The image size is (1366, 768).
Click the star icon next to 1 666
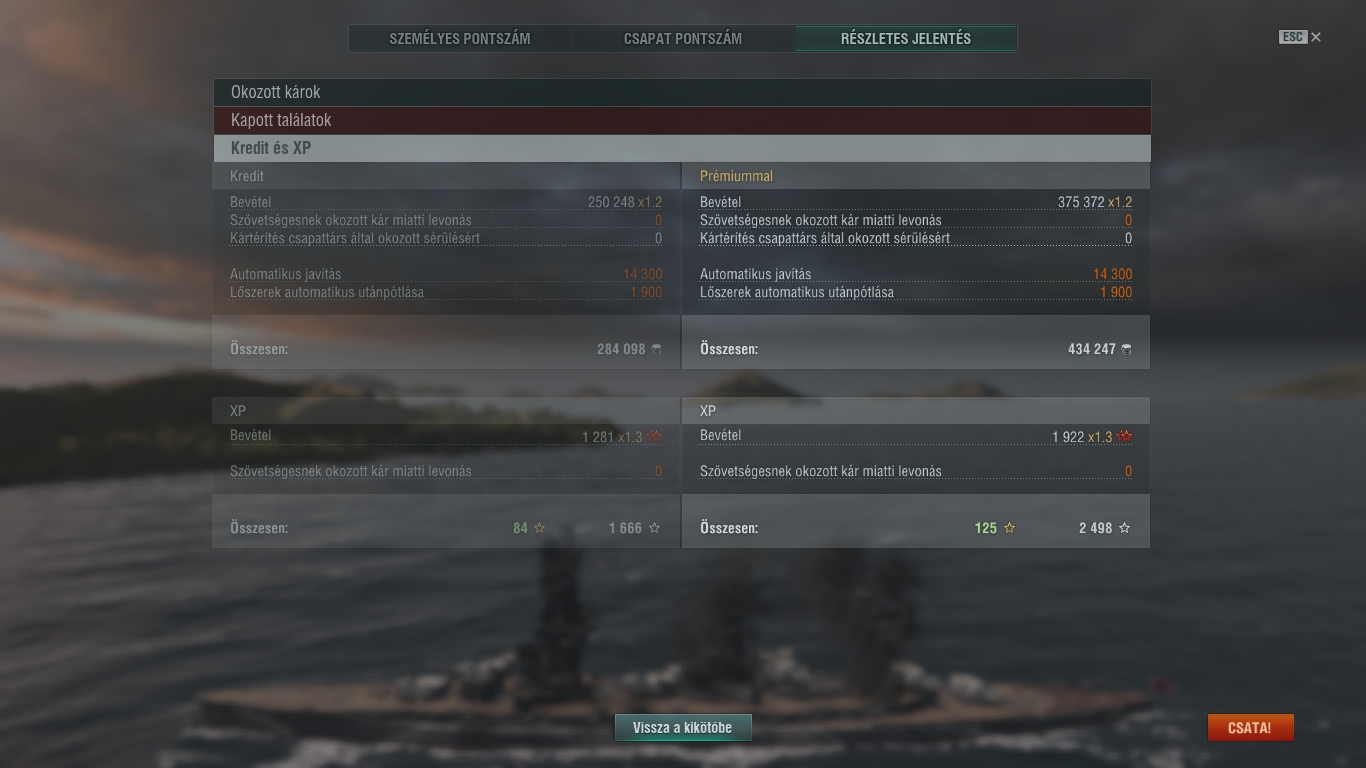pos(654,528)
